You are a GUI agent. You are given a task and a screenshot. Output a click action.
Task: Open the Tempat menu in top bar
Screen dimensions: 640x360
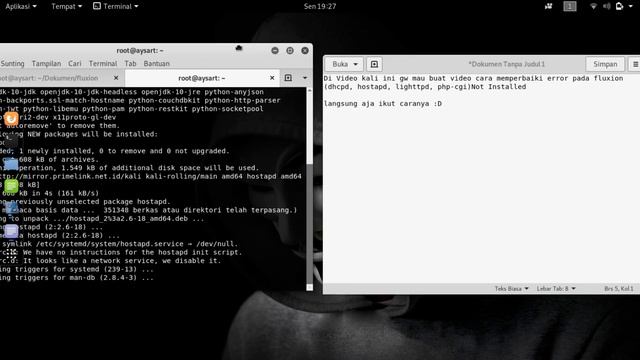coord(66,6)
